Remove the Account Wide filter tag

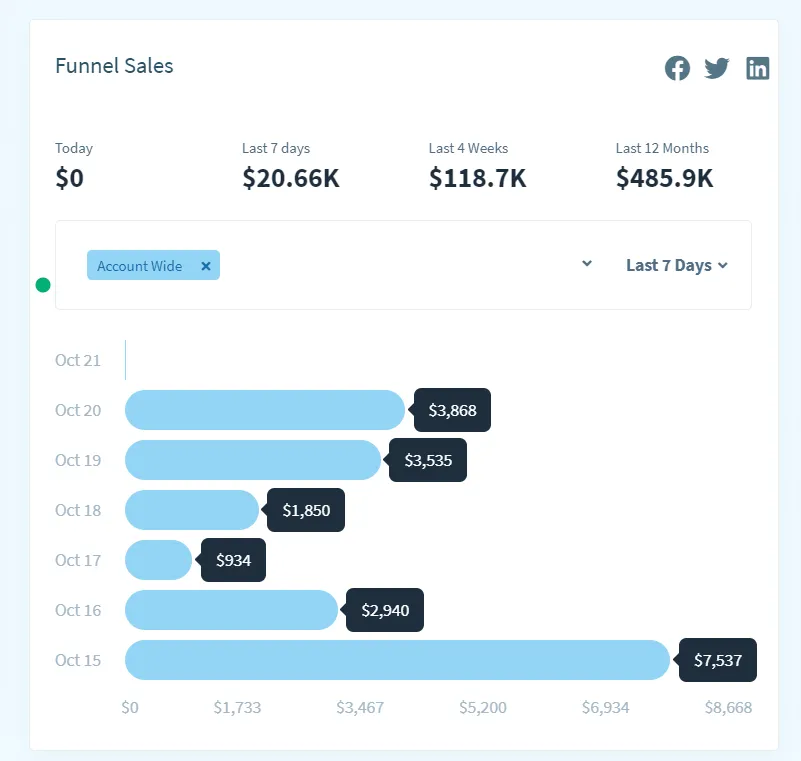[x=206, y=266]
